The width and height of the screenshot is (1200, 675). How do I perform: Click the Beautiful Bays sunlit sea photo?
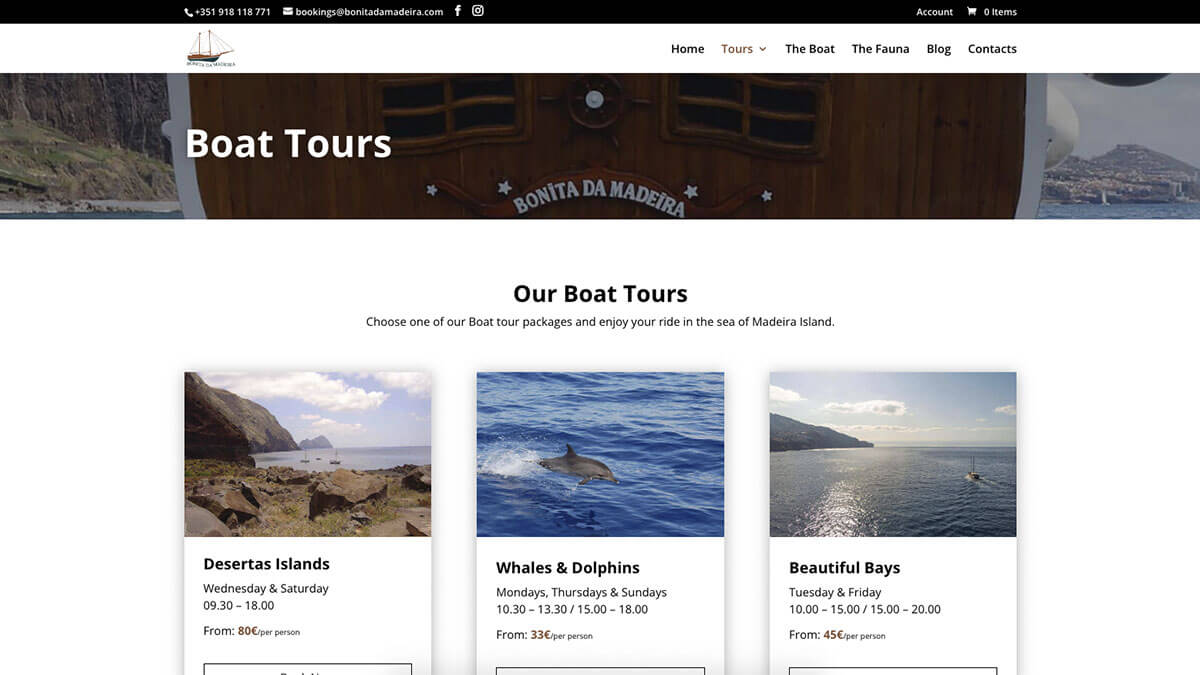point(893,454)
